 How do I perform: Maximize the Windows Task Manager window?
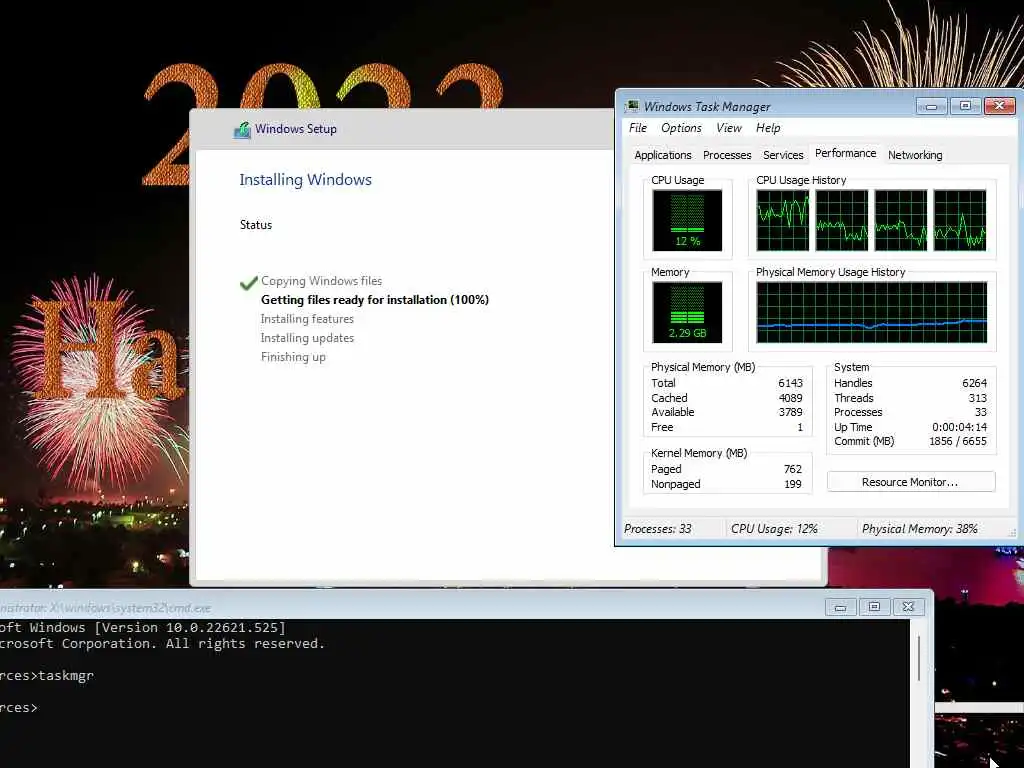pos(965,106)
